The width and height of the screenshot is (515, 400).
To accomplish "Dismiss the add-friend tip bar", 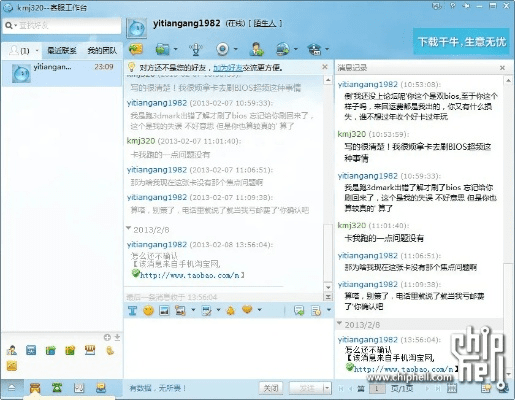I will [x=325, y=67].
